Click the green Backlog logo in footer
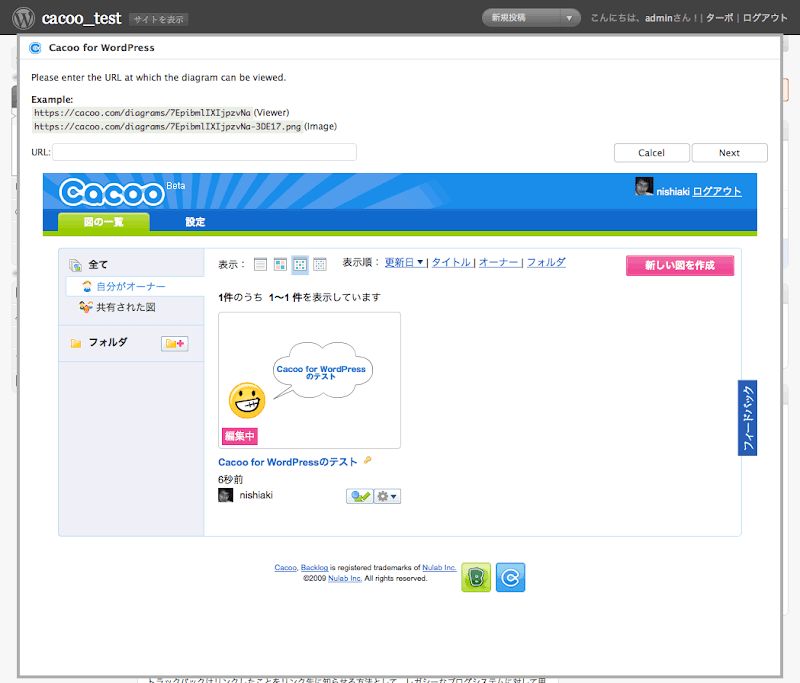This screenshot has width=800, height=683. pos(476,577)
